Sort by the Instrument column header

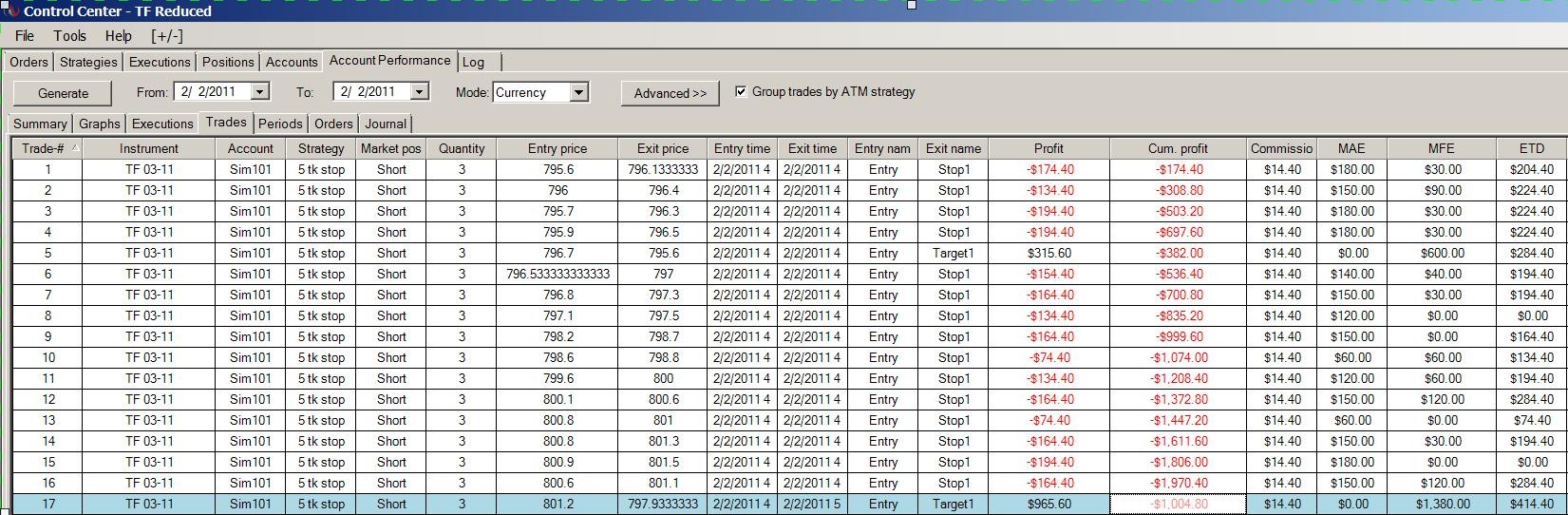coord(149,148)
